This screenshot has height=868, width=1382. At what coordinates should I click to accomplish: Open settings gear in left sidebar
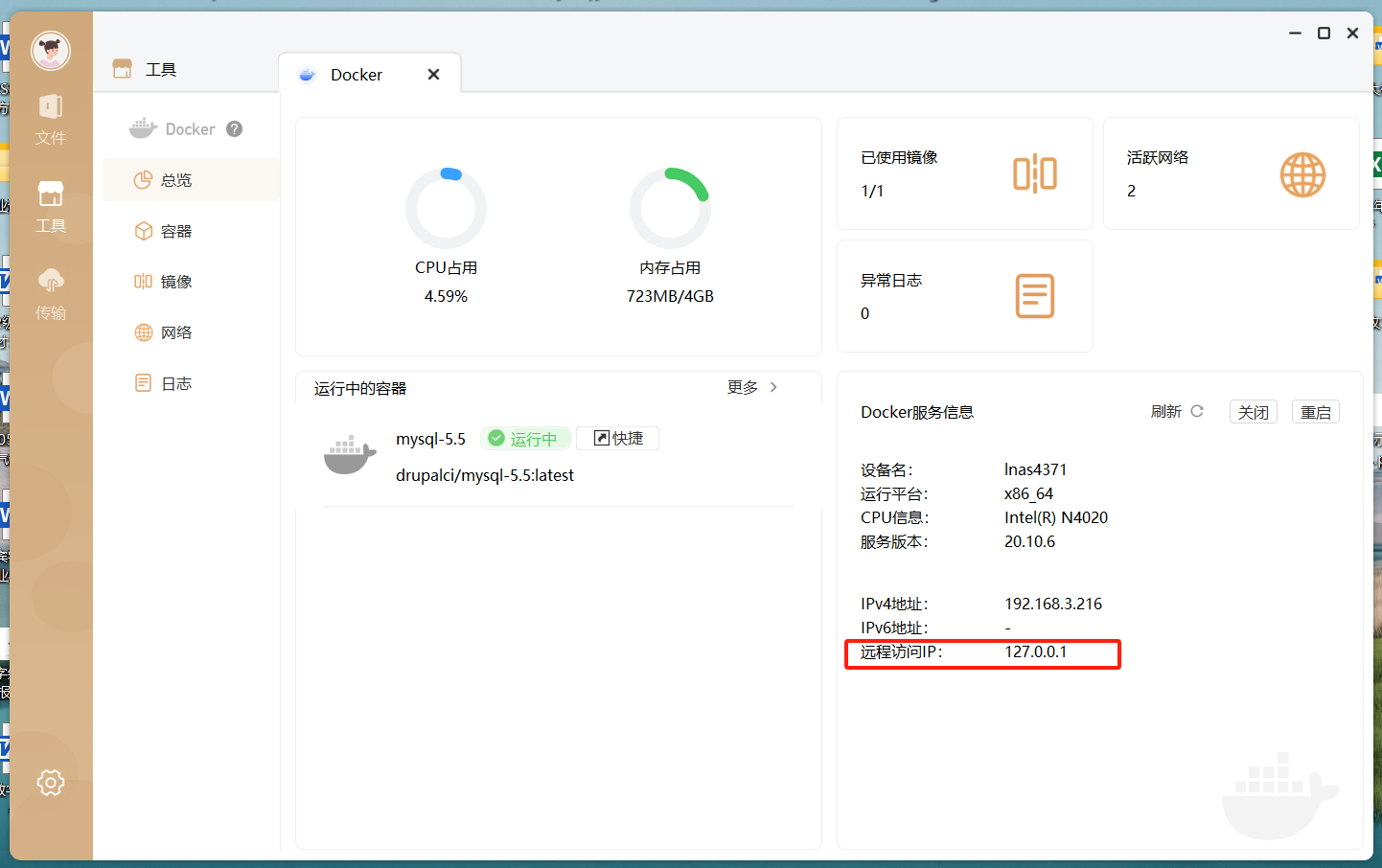pos(51,783)
